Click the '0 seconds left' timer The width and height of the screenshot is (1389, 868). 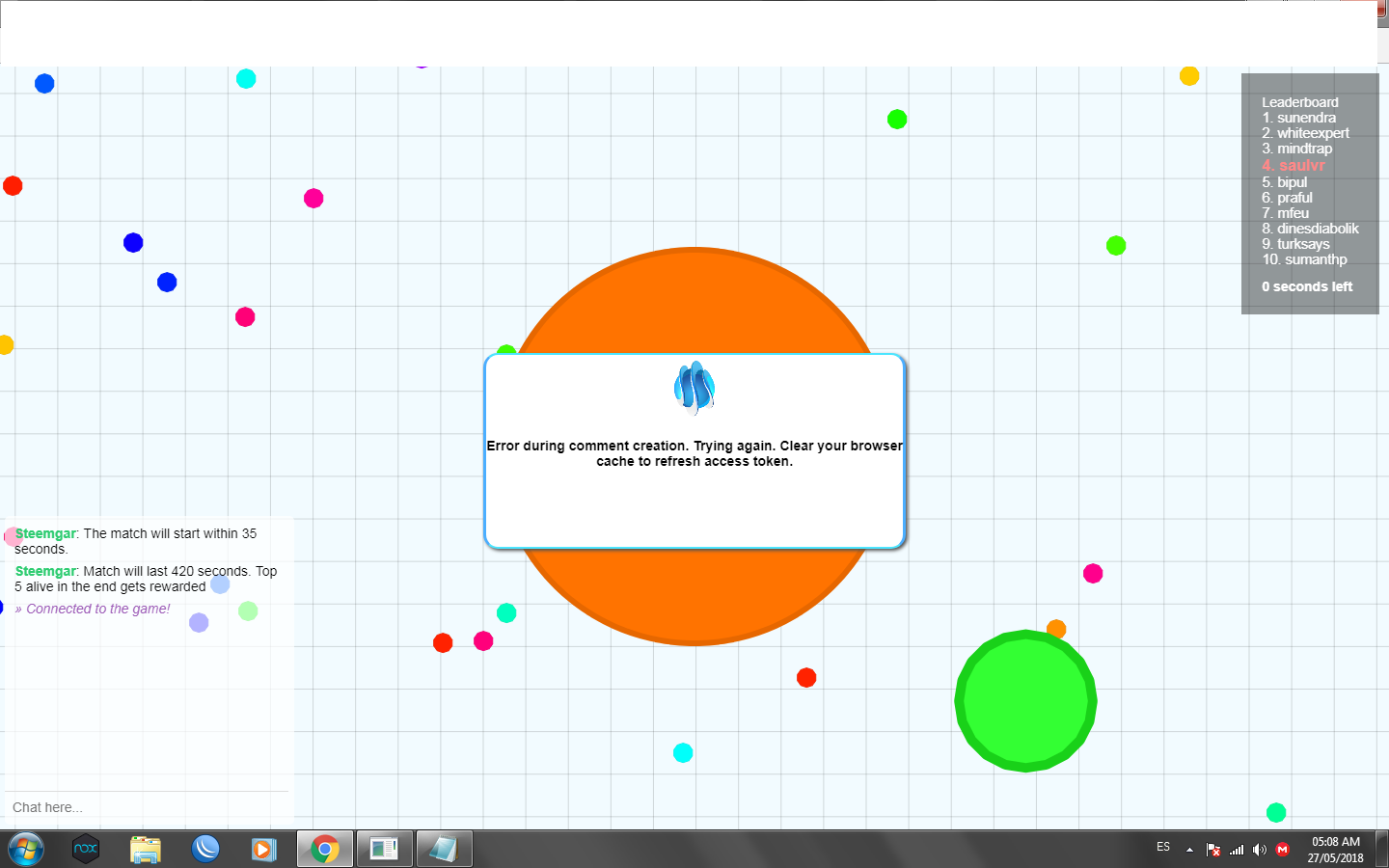tap(1307, 286)
